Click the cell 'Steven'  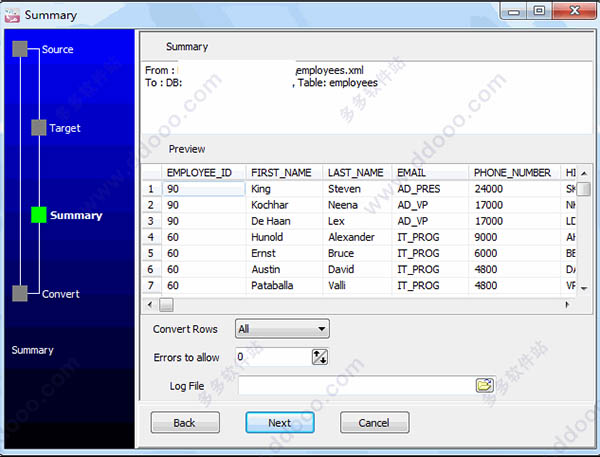357,189
